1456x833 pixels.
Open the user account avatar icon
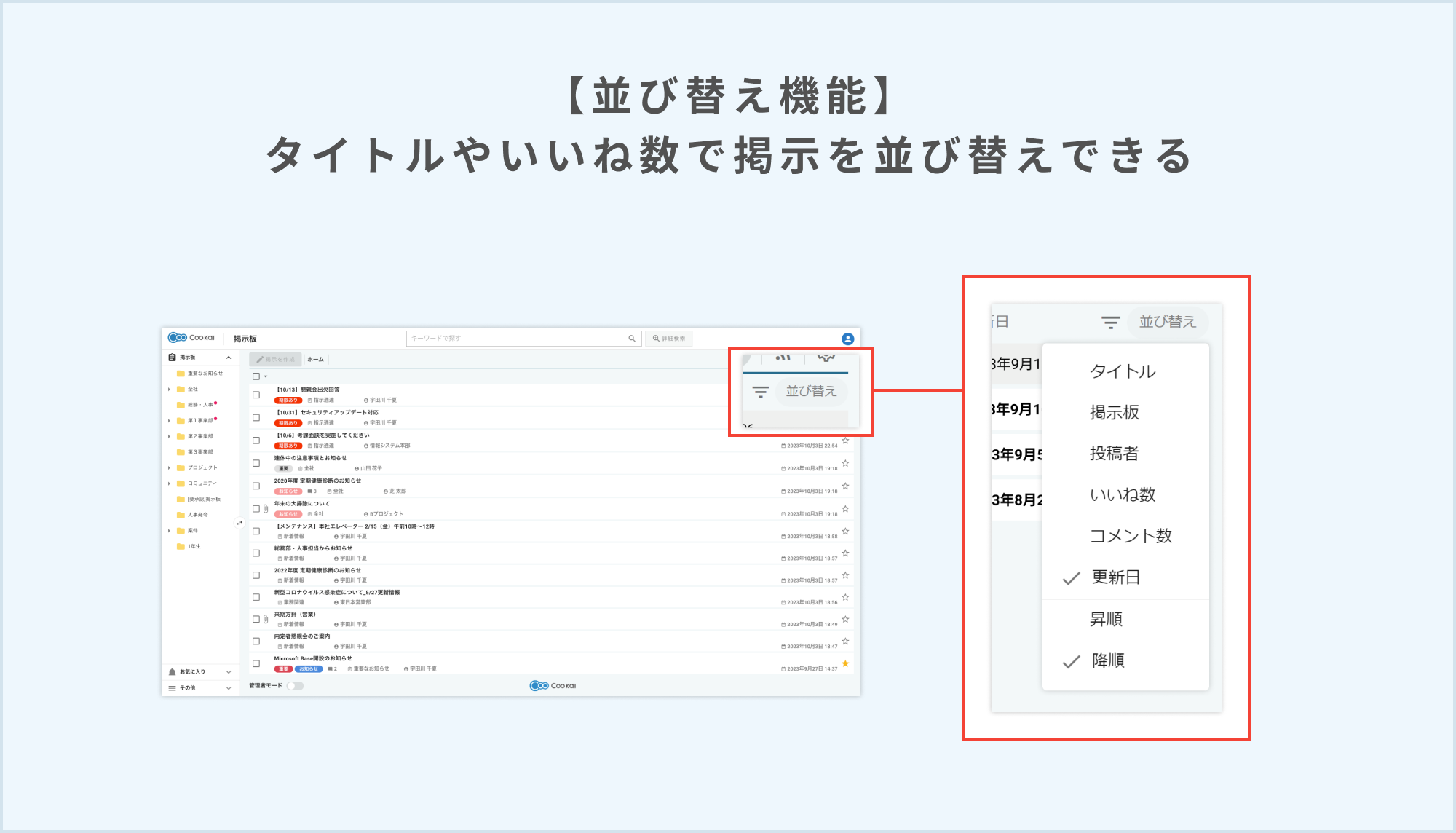click(x=847, y=339)
